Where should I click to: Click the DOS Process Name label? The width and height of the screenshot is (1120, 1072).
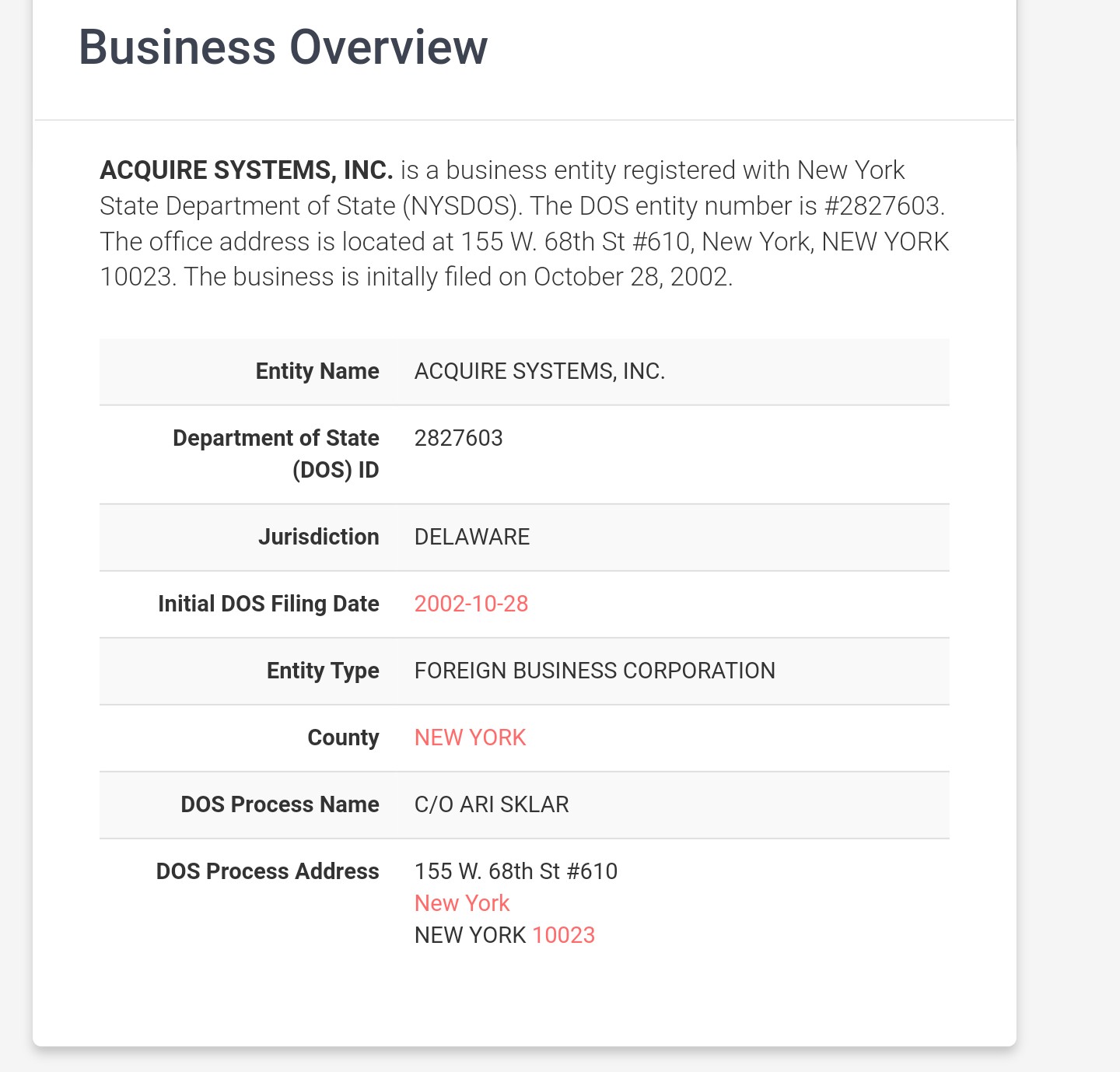click(x=280, y=804)
